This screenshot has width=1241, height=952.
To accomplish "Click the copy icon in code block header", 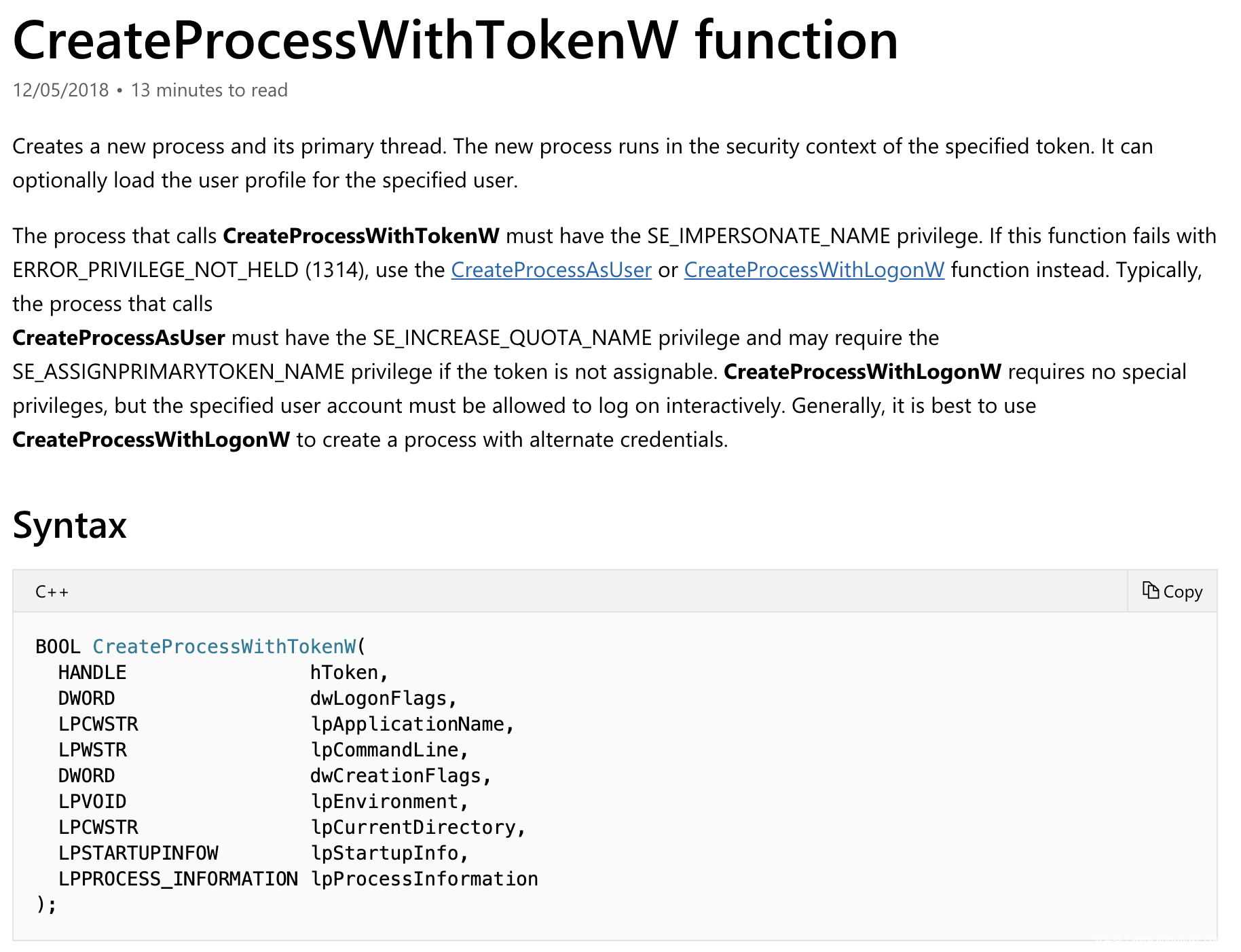I will click(1150, 591).
